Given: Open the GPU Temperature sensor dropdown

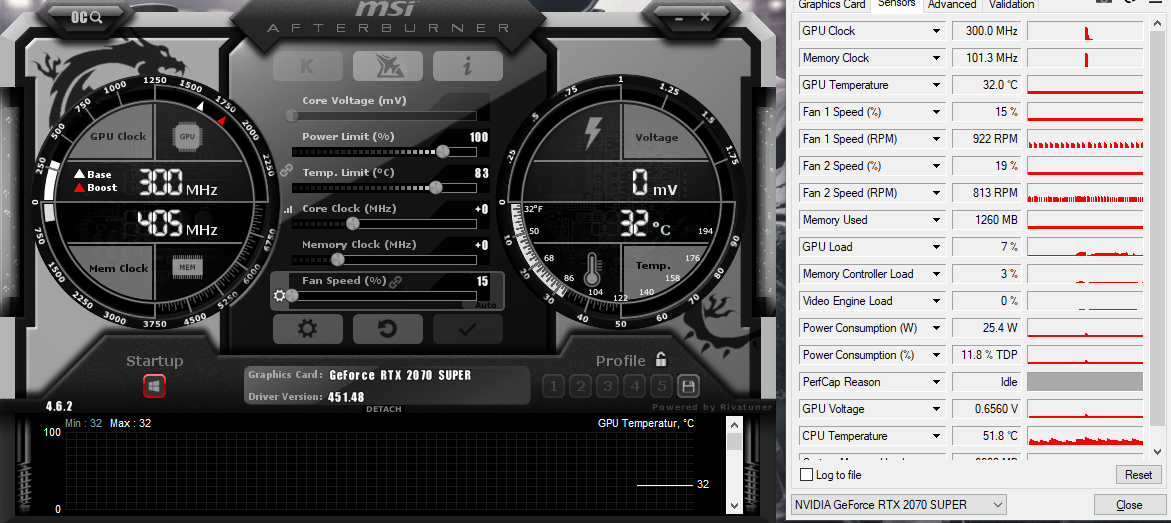Looking at the screenshot, I should click(x=936, y=85).
